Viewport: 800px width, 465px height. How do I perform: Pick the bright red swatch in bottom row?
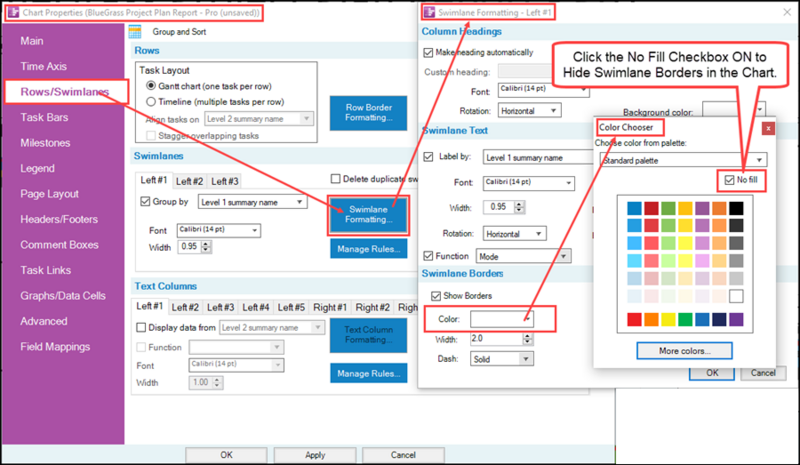pos(634,320)
